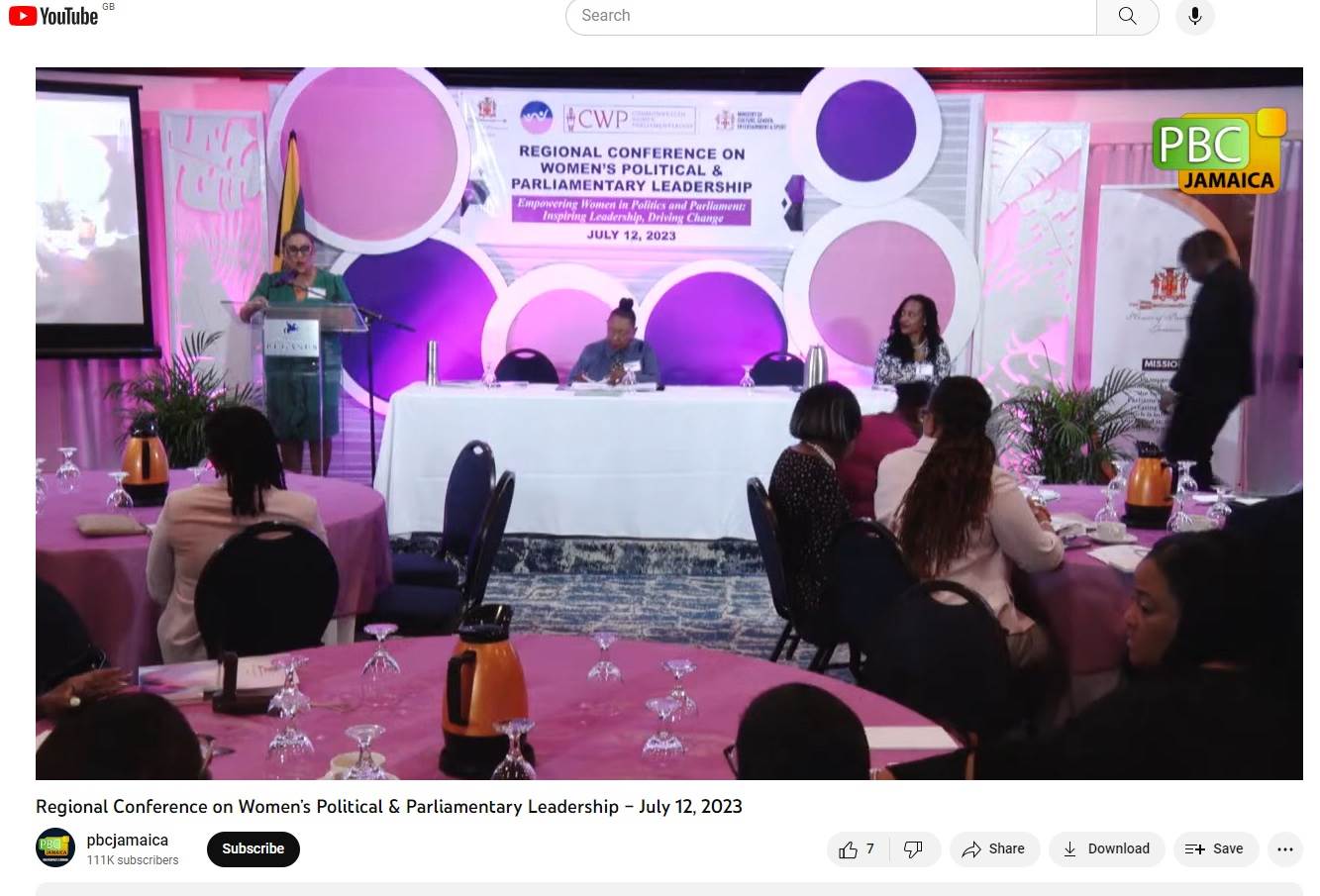Click the curved arrow Share icon
Viewport: 1320px width, 896px height.
(x=971, y=849)
